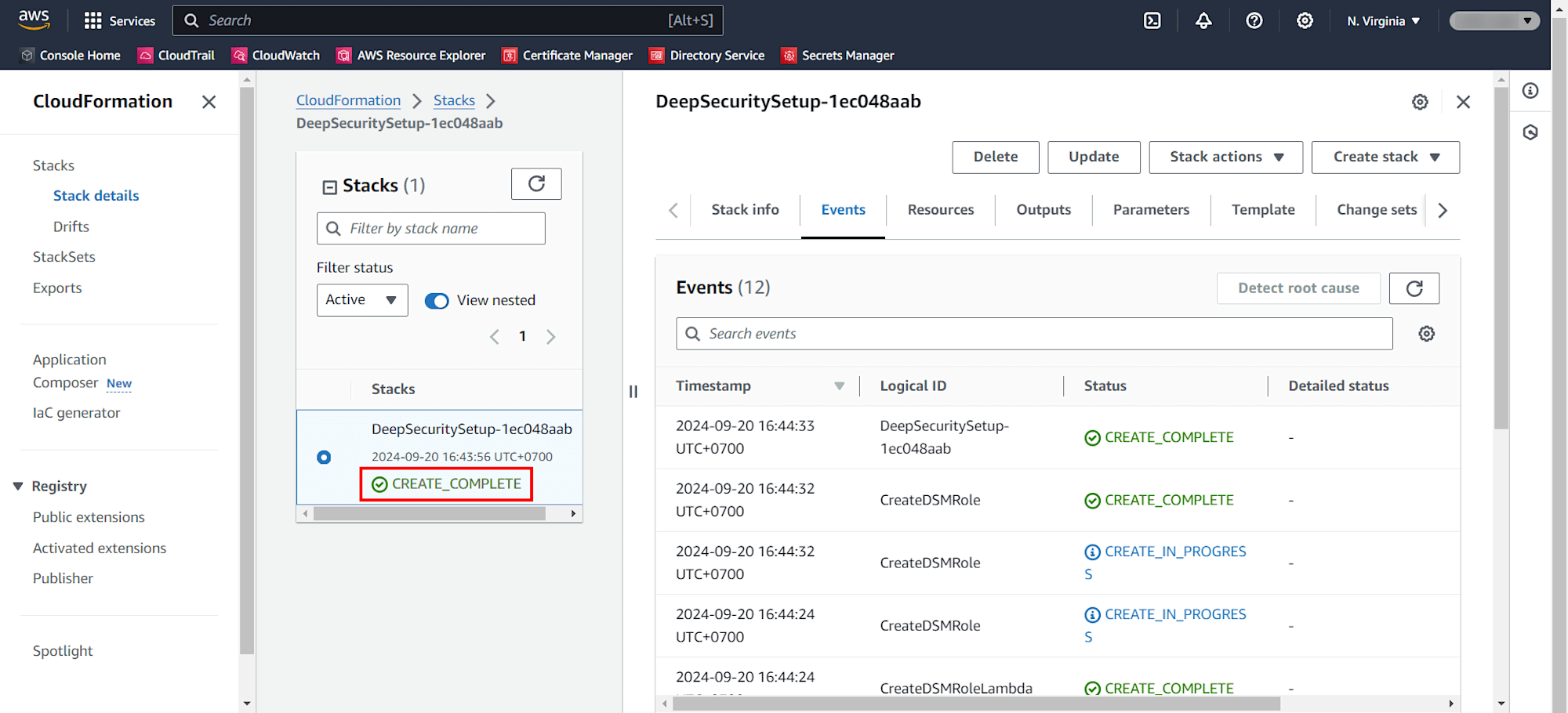Switch to the Outputs tab
The width and height of the screenshot is (1568, 713).
click(1044, 210)
